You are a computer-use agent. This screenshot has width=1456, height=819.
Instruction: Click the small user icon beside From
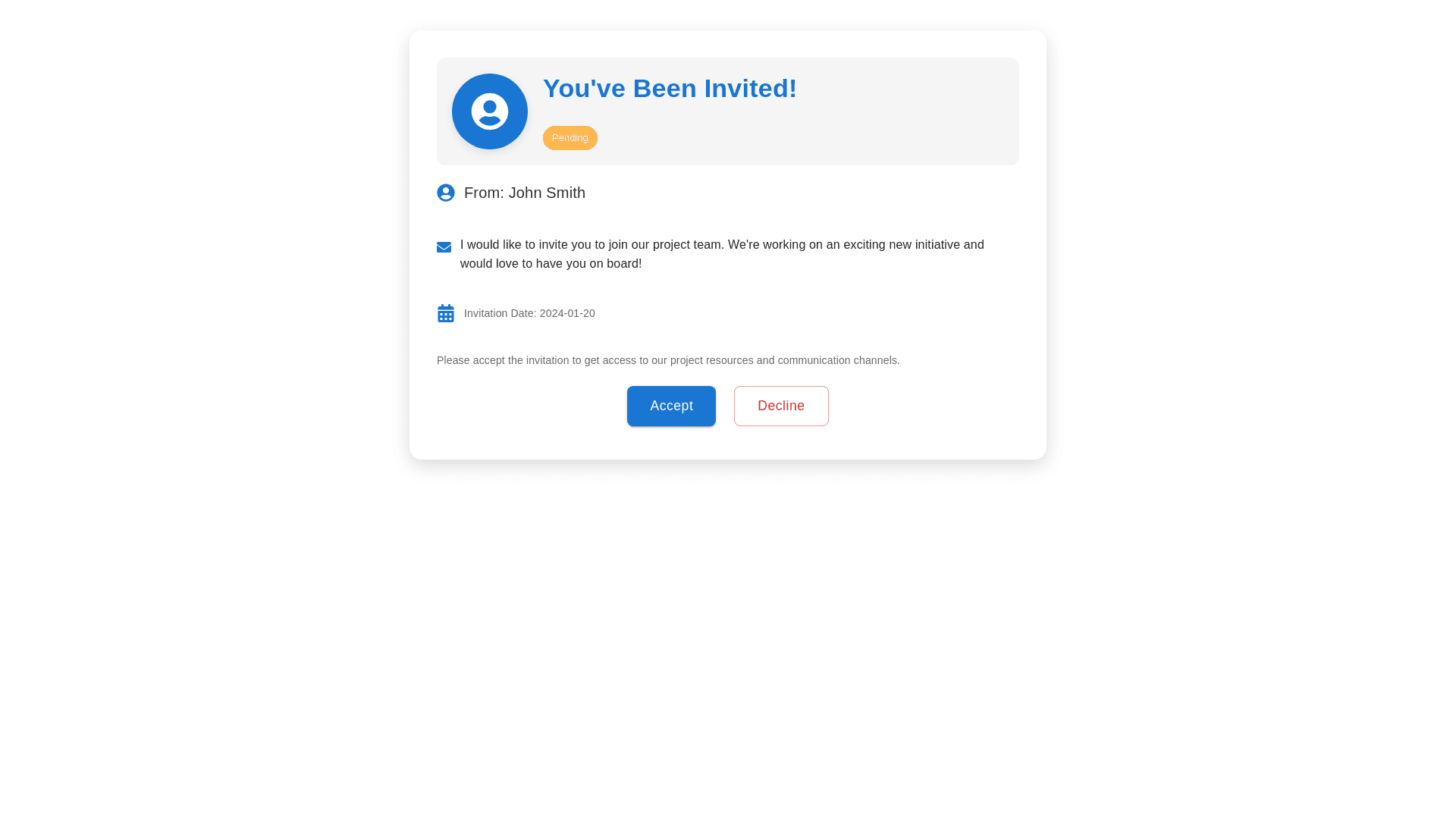click(x=446, y=193)
